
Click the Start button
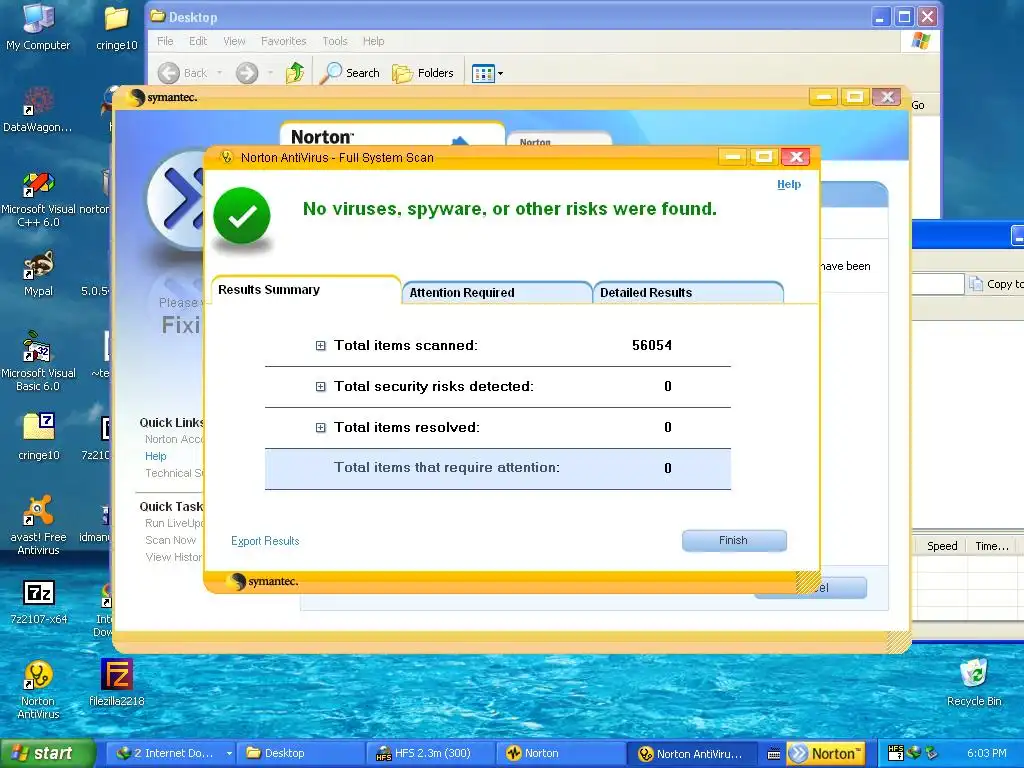tap(47, 753)
